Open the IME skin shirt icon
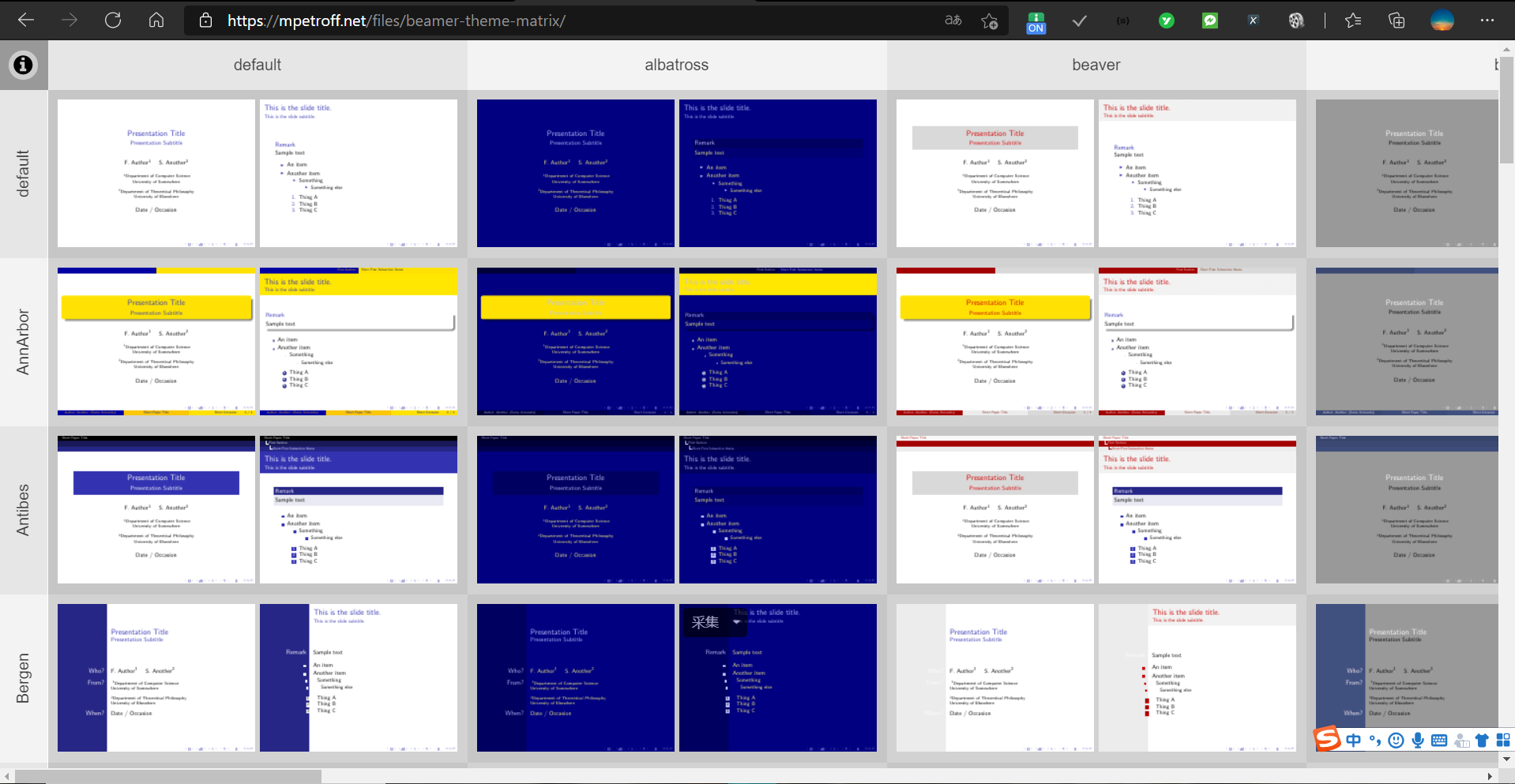1515x784 pixels. pyautogui.click(x=1482, y=740)
